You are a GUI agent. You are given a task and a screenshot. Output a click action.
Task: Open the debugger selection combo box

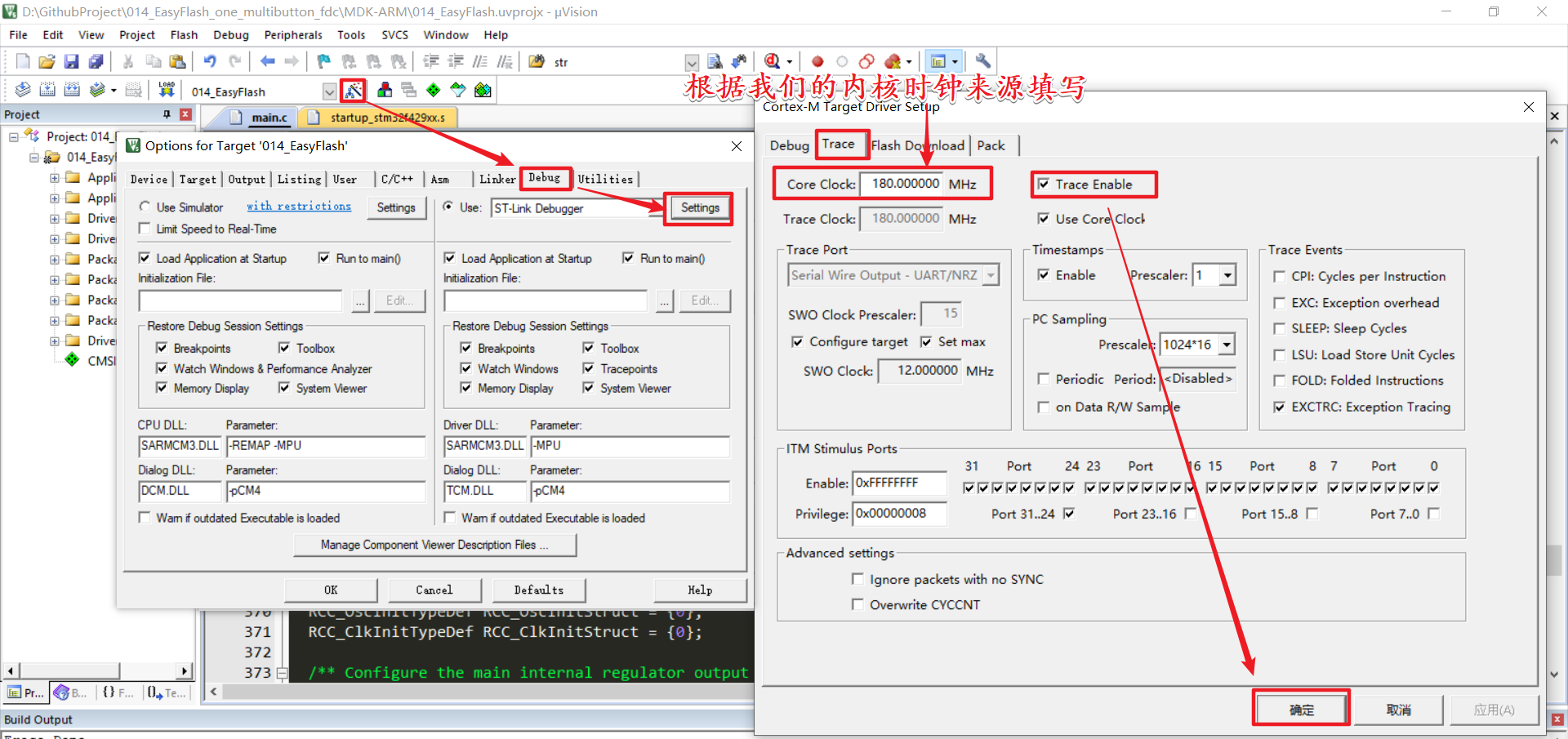click(577, 208)
